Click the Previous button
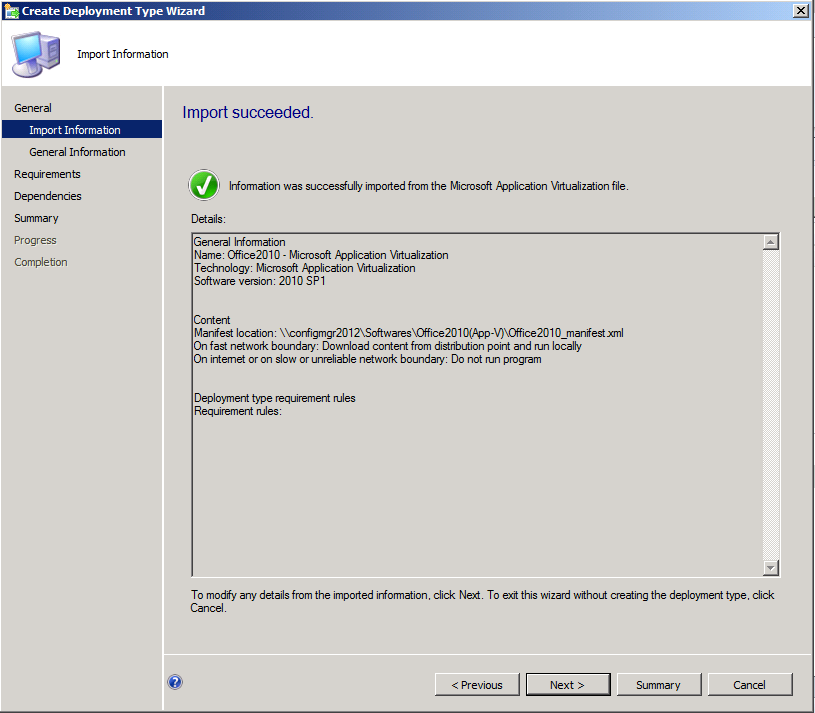Screen dimensions: 815x713 coord(477,684)
